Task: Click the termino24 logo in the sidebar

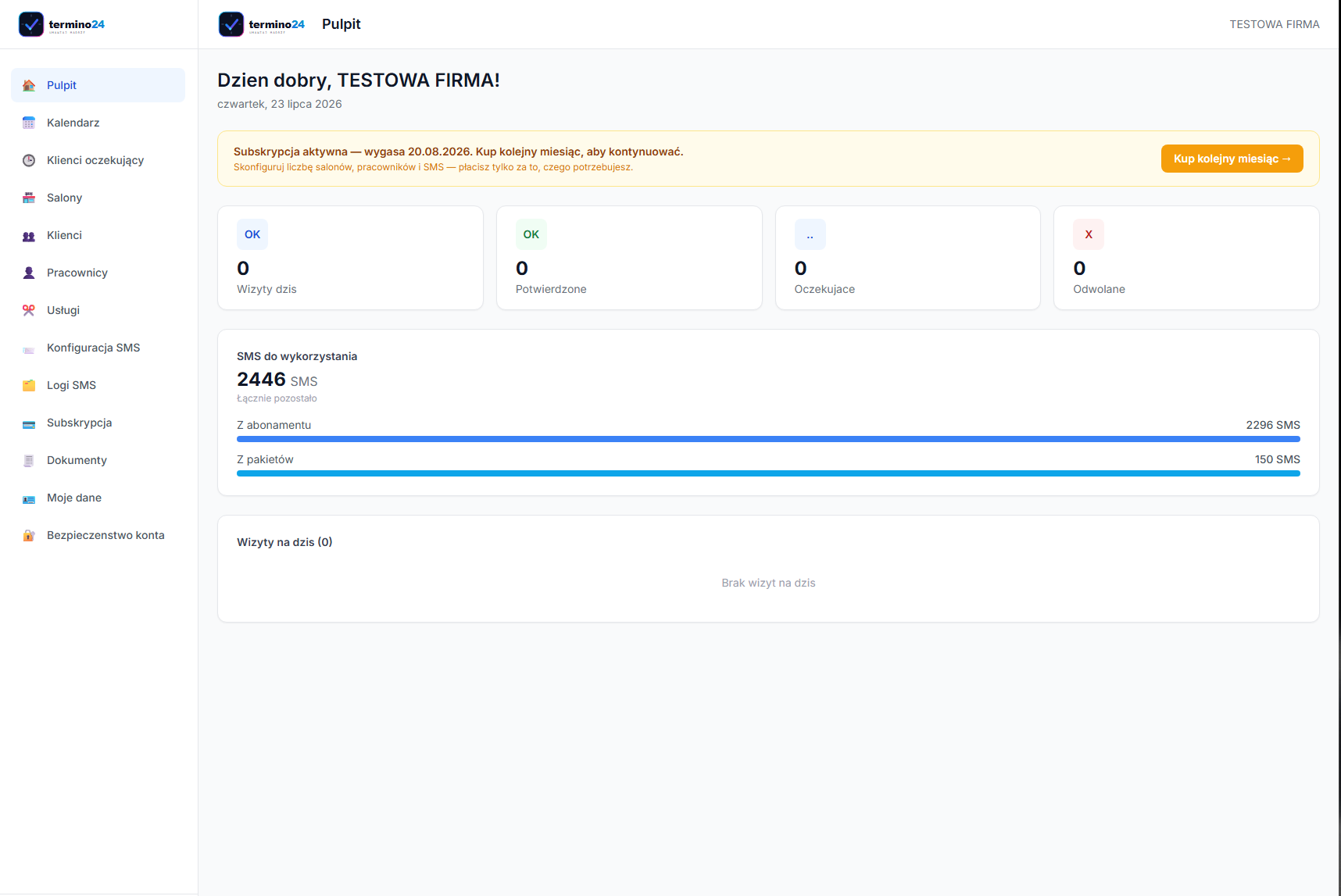Action: pyautogui.click(x=62, y=24)
